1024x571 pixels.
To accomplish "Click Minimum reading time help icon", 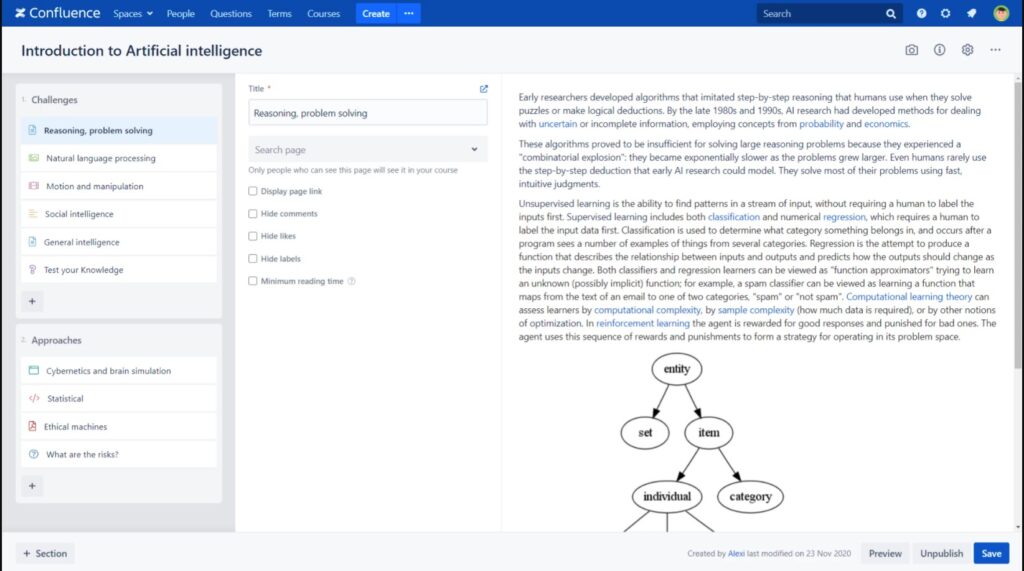I will click(351, 281).
